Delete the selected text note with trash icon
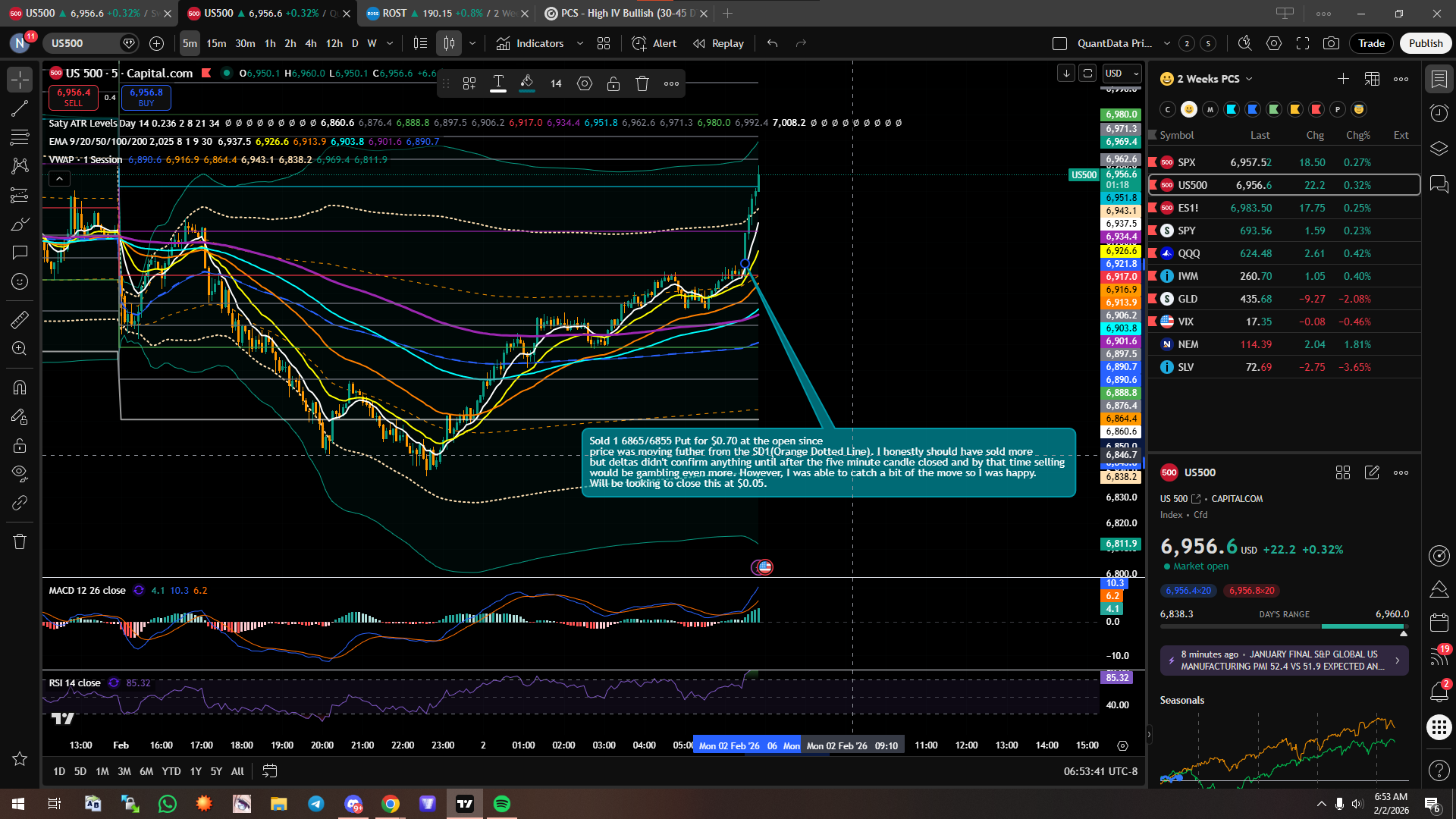The width and height of the screenshot is (1456, 819). 642,83
